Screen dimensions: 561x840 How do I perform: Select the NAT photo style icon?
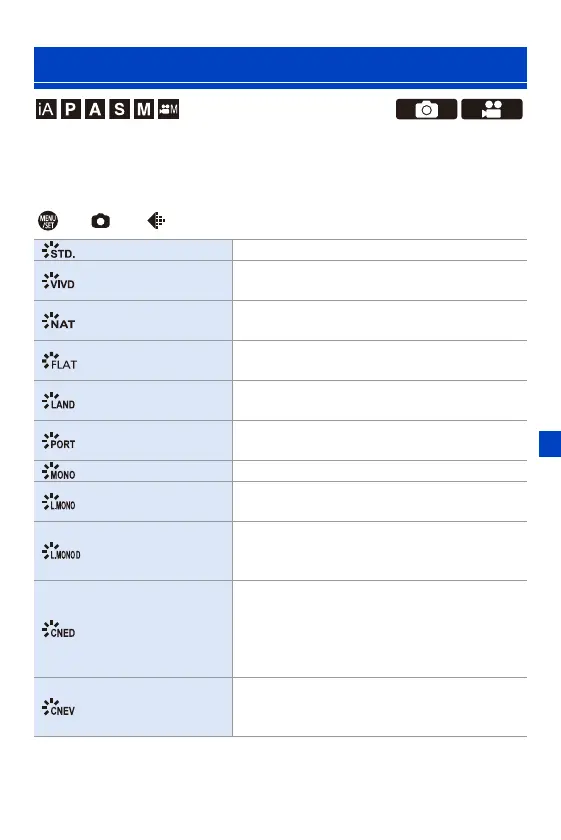click(x=58, y=321)
